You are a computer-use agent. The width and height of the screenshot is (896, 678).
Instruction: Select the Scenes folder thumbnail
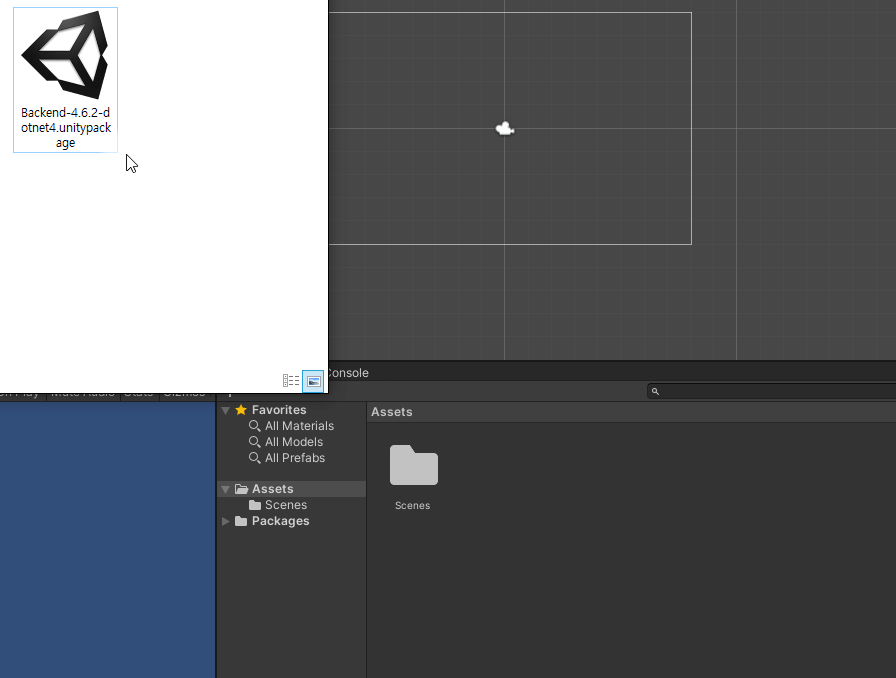pos(414,465)
